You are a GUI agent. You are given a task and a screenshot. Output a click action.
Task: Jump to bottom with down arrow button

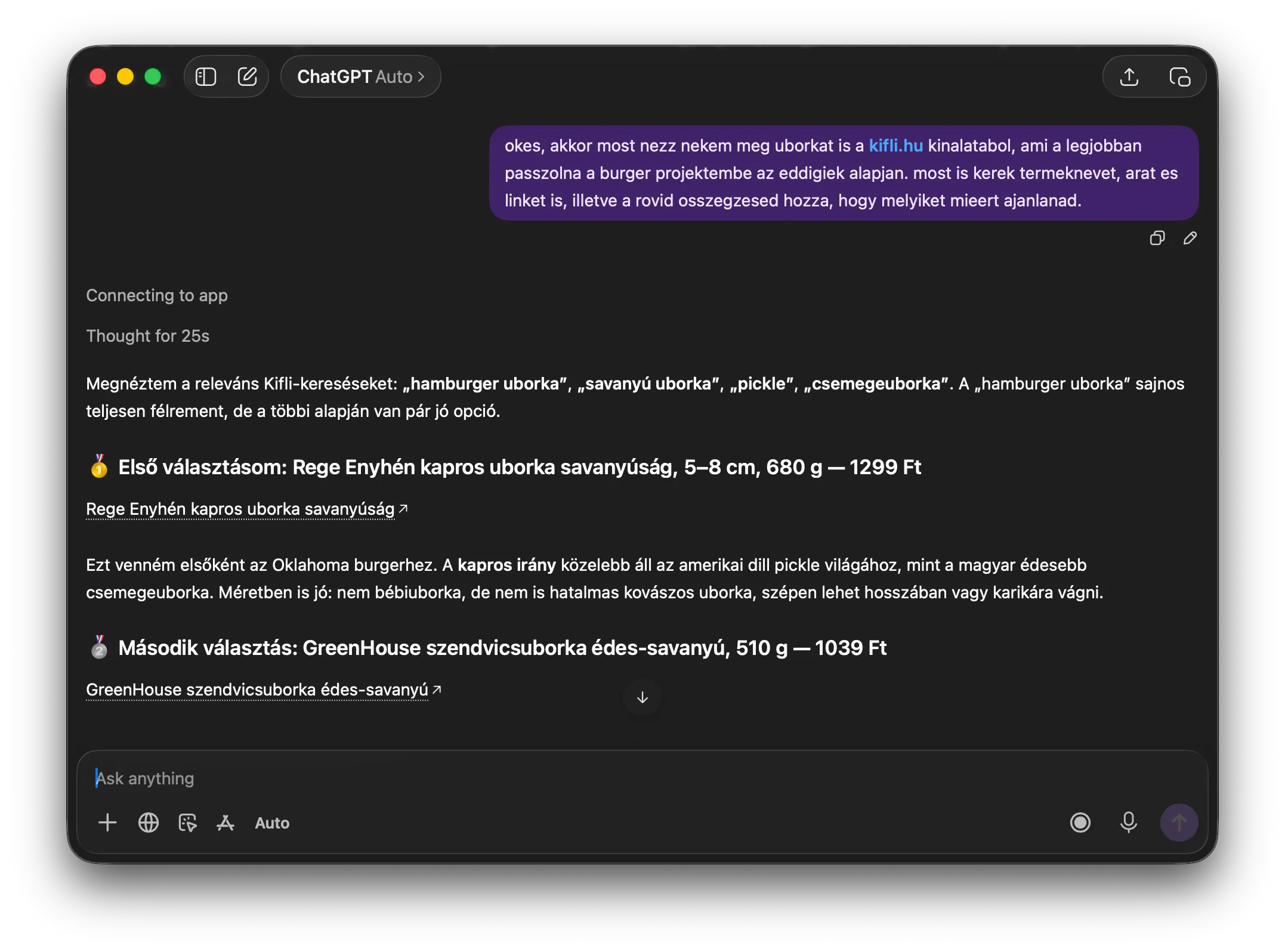click(642, 697)
